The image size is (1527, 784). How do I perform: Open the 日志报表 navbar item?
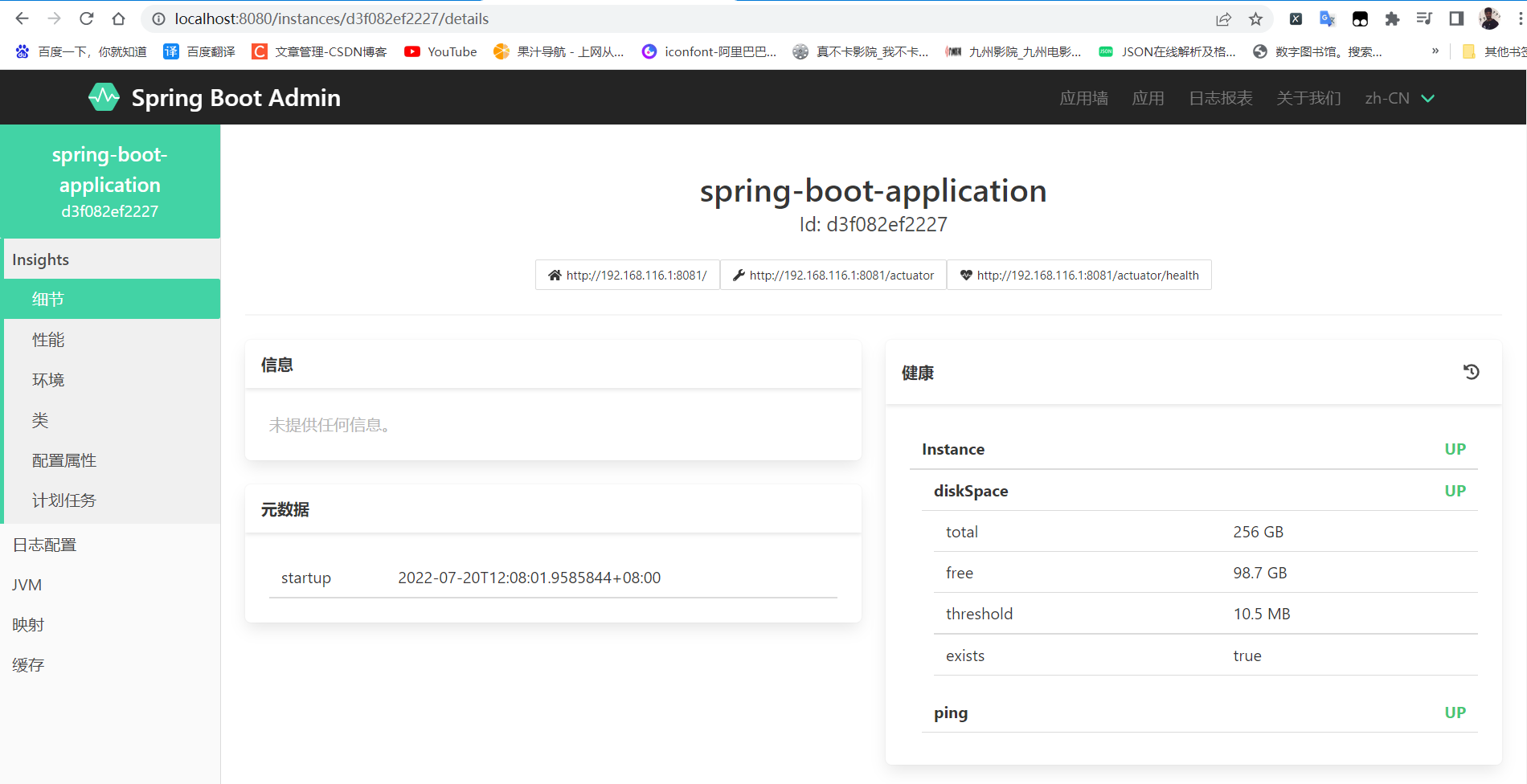pyautogui.click(x=1220, y=98)
